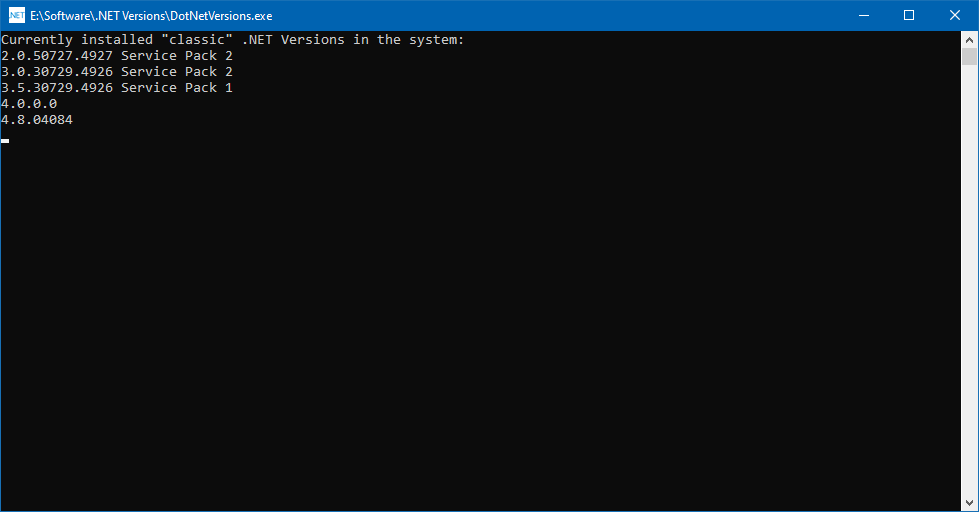Click the line 2.0.50727.4927 Service Pack 2
979x512 pixels.
pyautogui.click(x=117, y=56)
